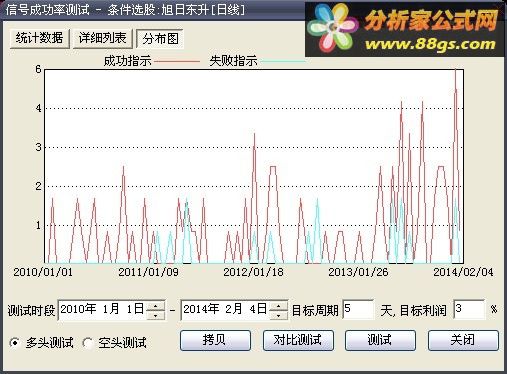Choose the 空头测试 radio option
Image resolution: width=507 pixels, height=374 pixels.
[x=88, y=342]
